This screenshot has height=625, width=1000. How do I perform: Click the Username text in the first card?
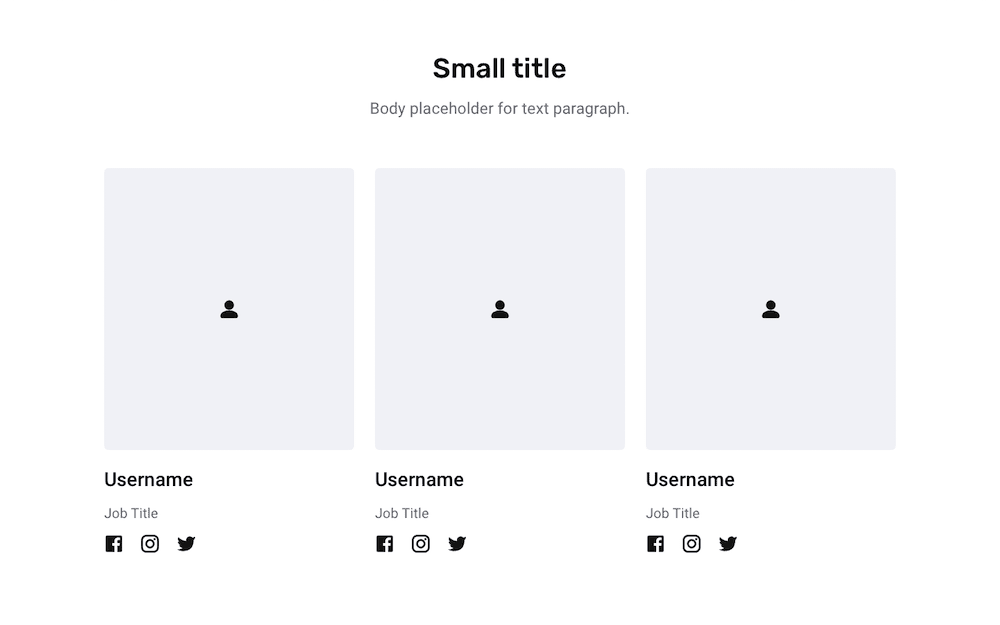pos(149,480)
